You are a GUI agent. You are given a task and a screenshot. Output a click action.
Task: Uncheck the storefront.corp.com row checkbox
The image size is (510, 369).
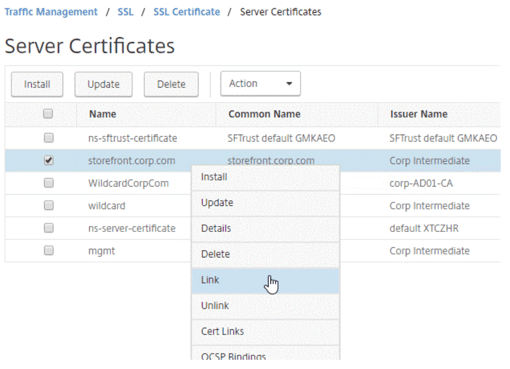49,160
